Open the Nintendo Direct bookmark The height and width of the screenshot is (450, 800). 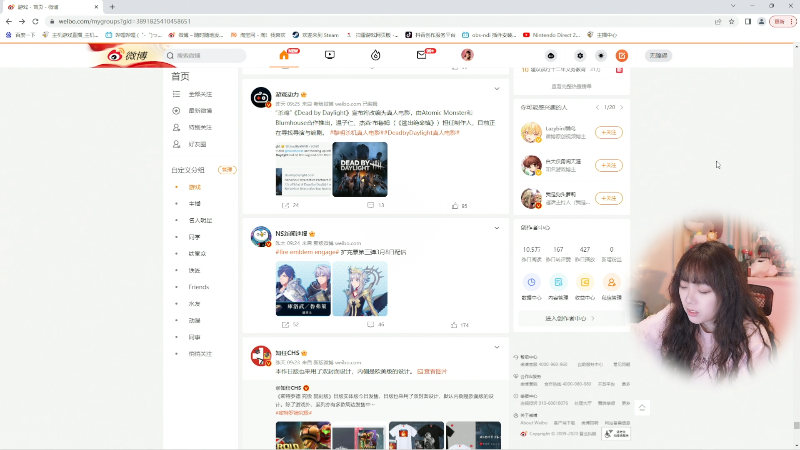tap(552, 35)
